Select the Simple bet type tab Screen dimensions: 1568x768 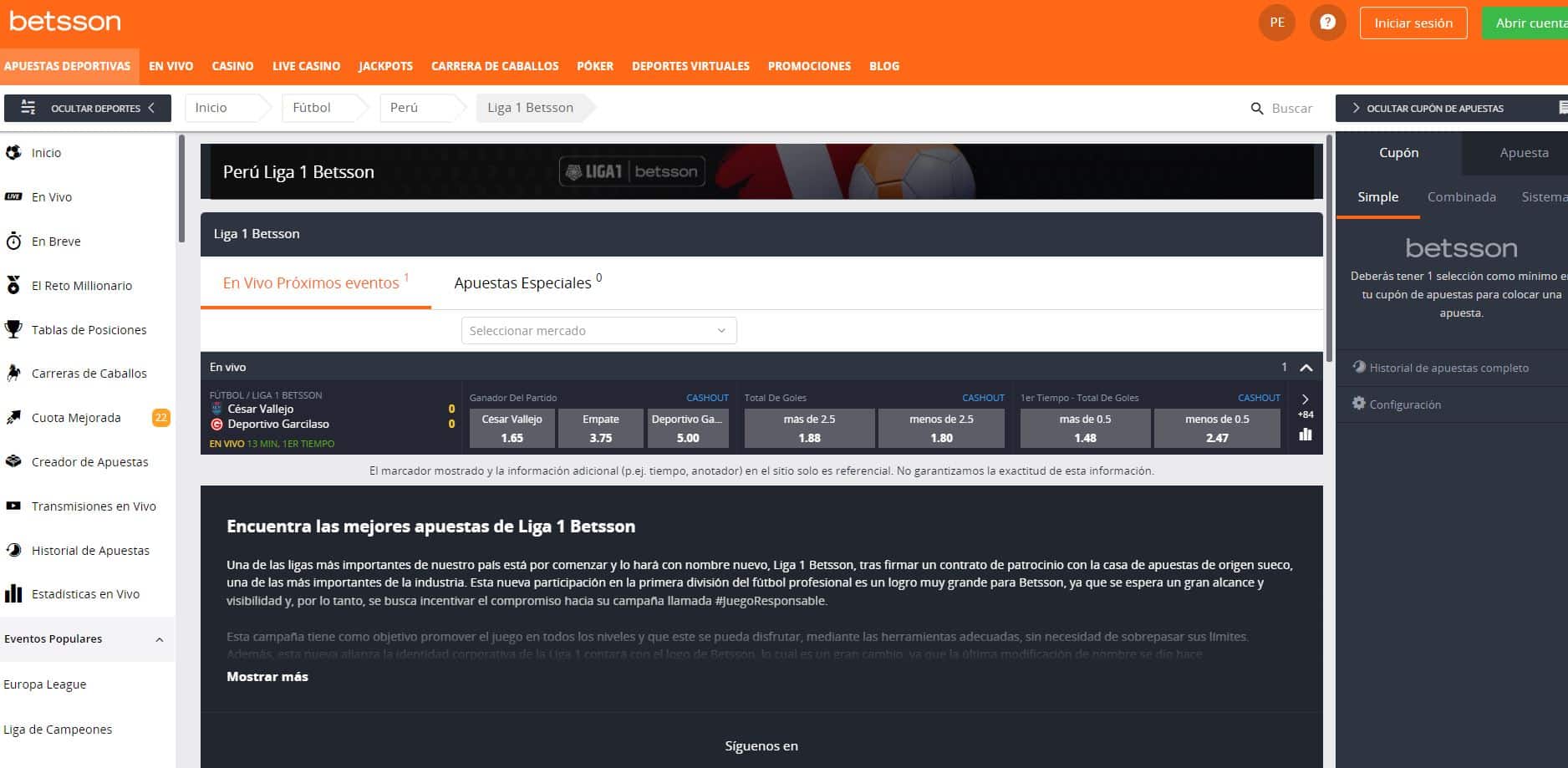(1377, 197)
